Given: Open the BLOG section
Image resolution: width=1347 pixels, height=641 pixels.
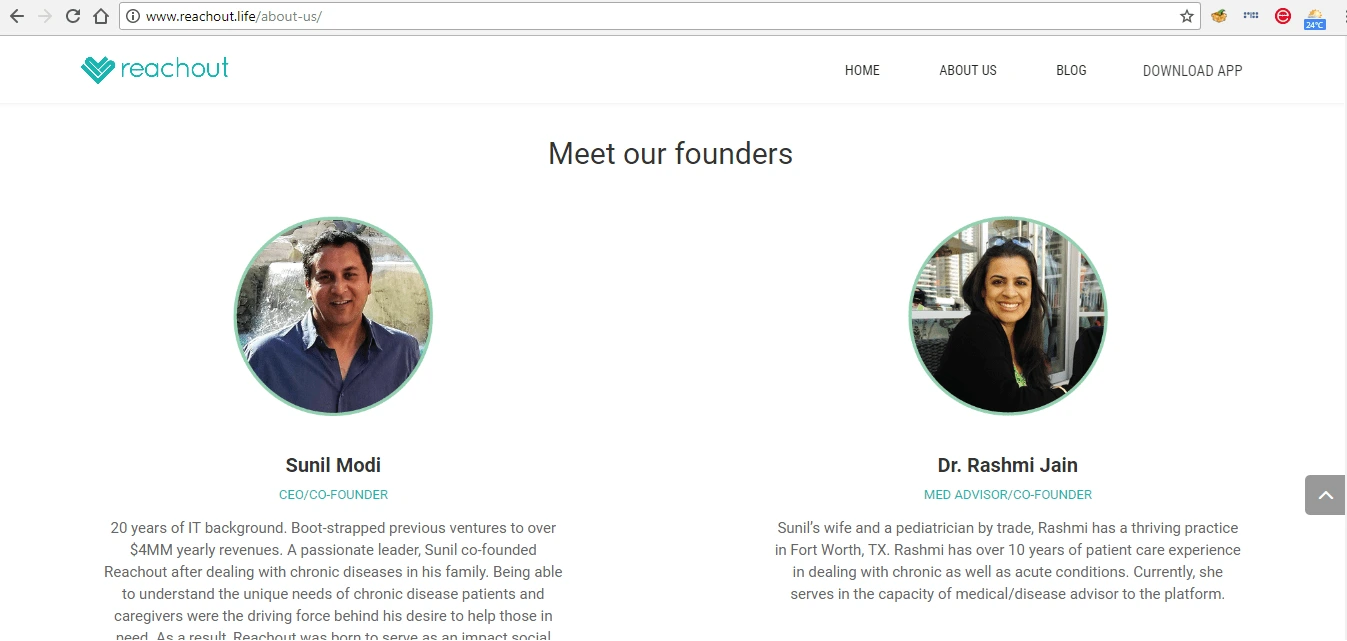Looking at the screenshot, I should [x=1070, y=70].
